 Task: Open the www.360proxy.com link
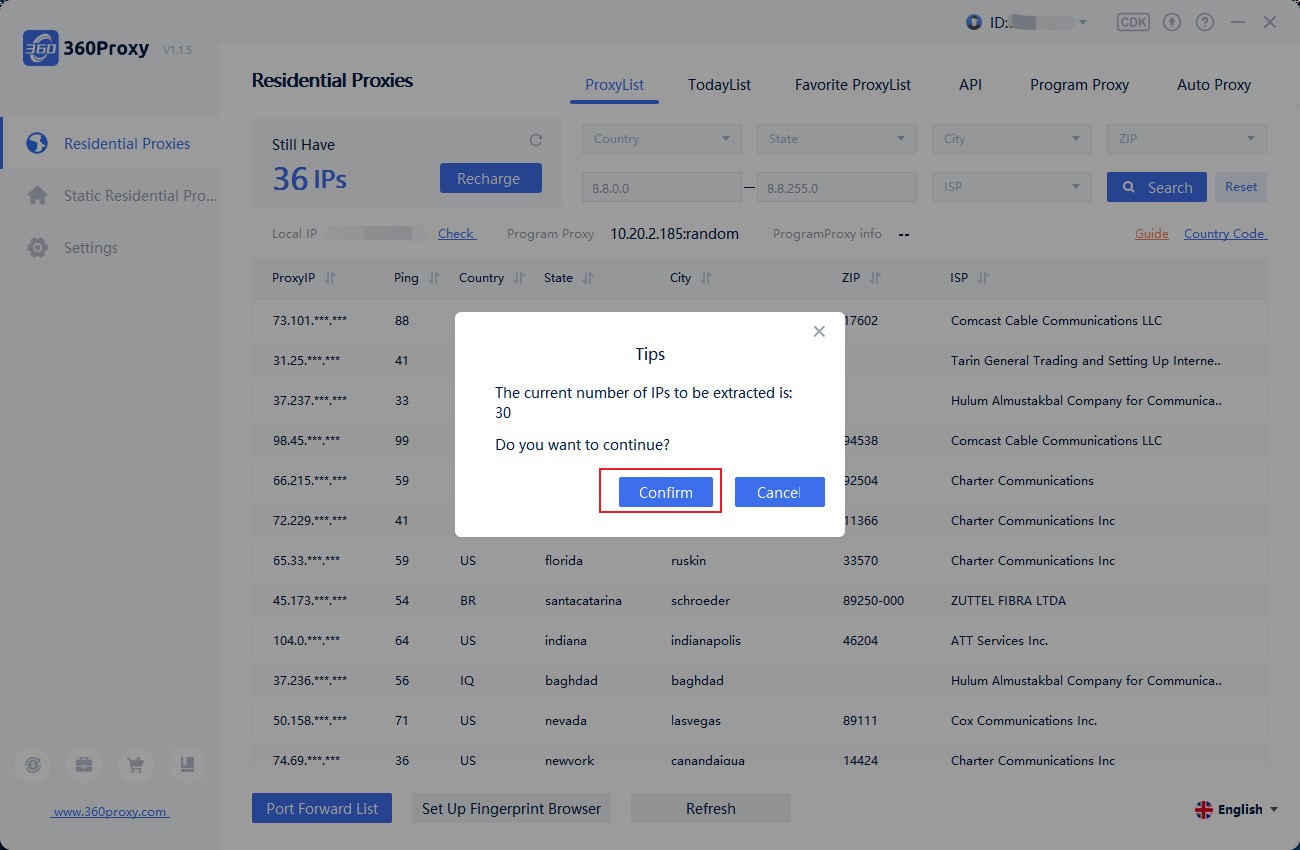(x=110, y=812)
